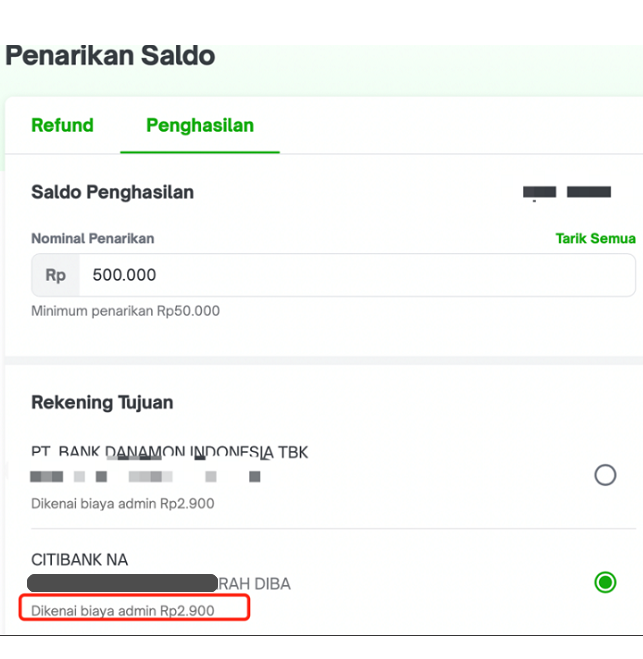Choose the PT Bank Danamon Indonesia TBK name
The width and height of the screenshot is (643, 659).
[x=169, y=452]
